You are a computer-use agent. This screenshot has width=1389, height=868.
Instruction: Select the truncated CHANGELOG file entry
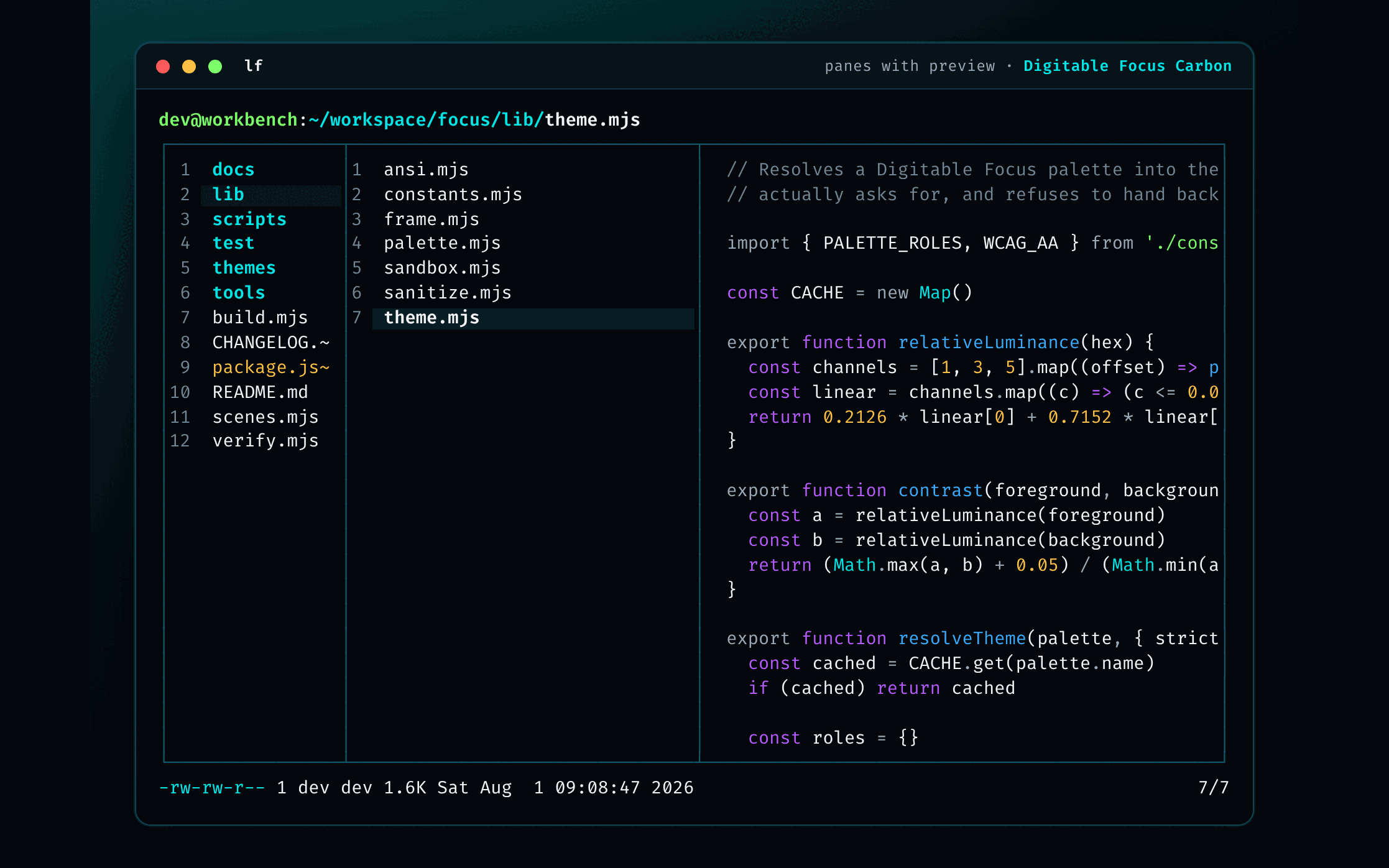click(x=271, y=343)
